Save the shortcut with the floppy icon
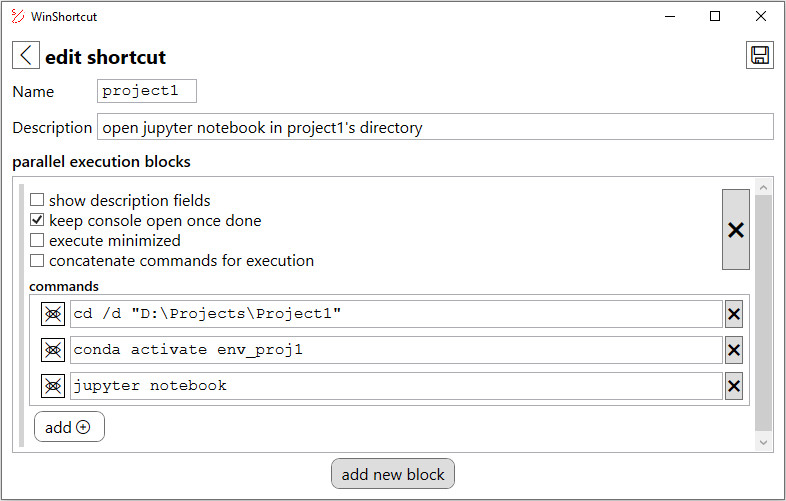 pyautogui.click(x=759, y=56)
